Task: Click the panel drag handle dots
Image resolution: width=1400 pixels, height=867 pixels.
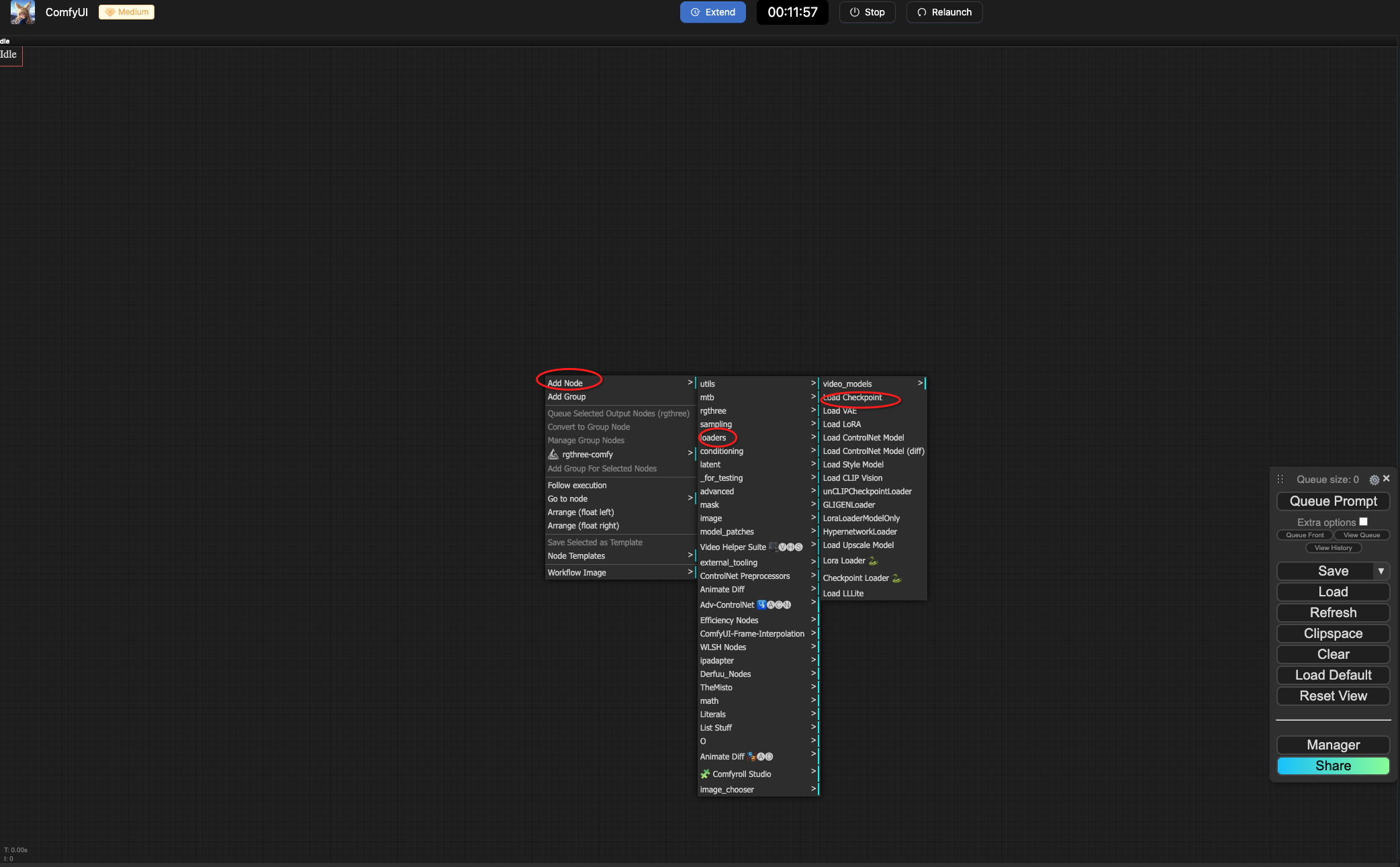Action: point(1280,480)
